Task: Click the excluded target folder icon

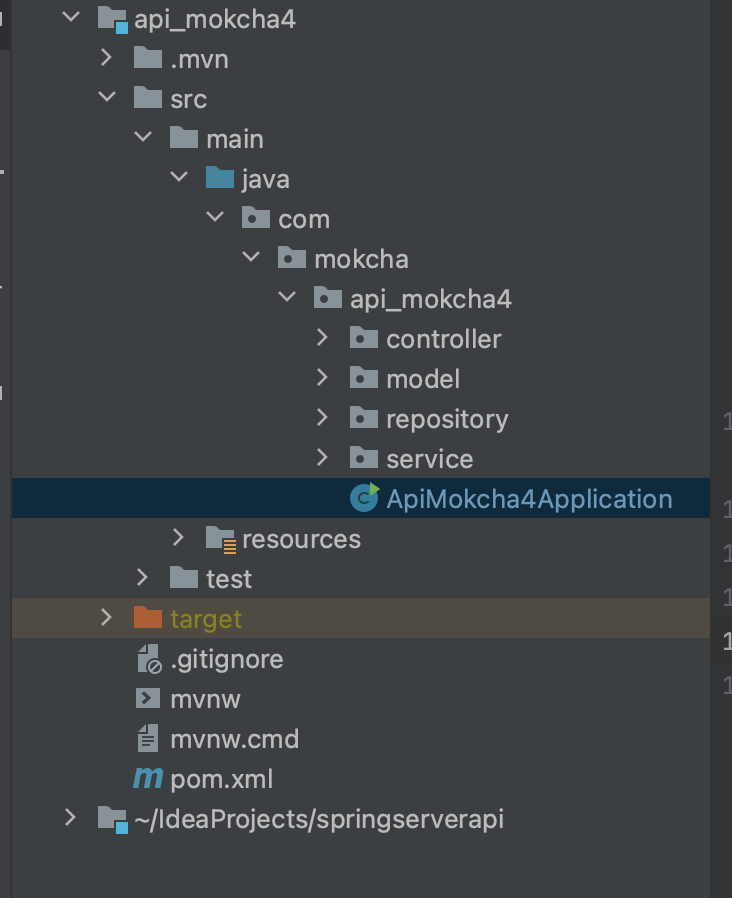Action: tap(148, 618)
